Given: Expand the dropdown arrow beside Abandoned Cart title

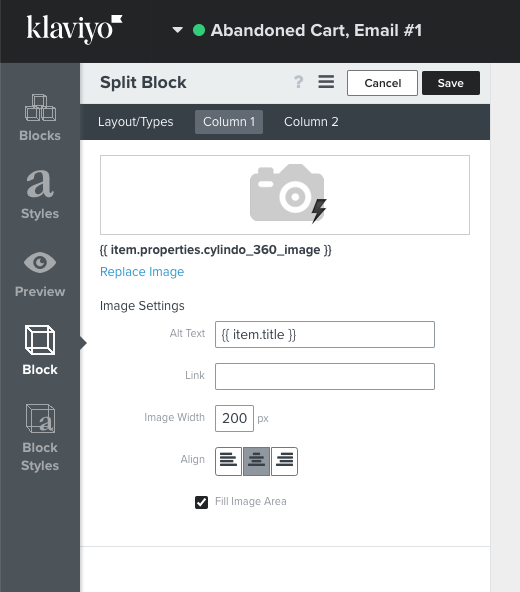Looking at the screenshot, I should pyautogui.click(x=177, y=30).
